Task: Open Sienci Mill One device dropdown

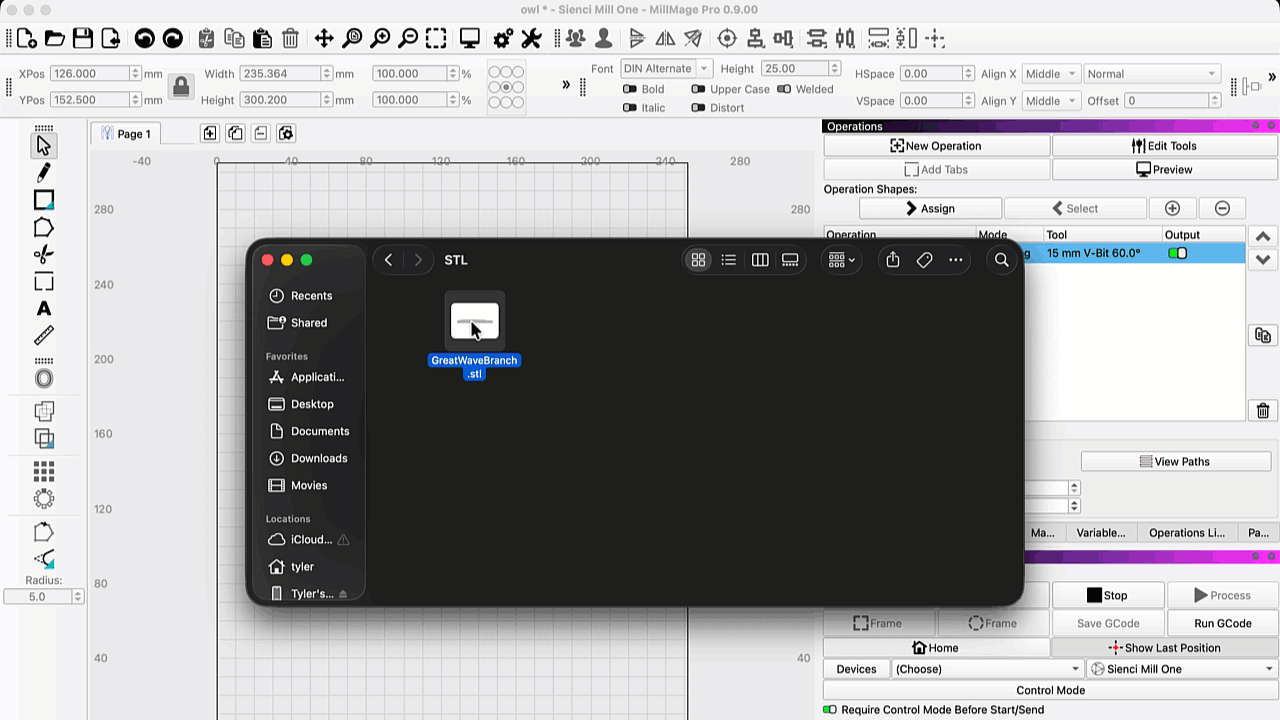Action: (x=1182, y=669)
